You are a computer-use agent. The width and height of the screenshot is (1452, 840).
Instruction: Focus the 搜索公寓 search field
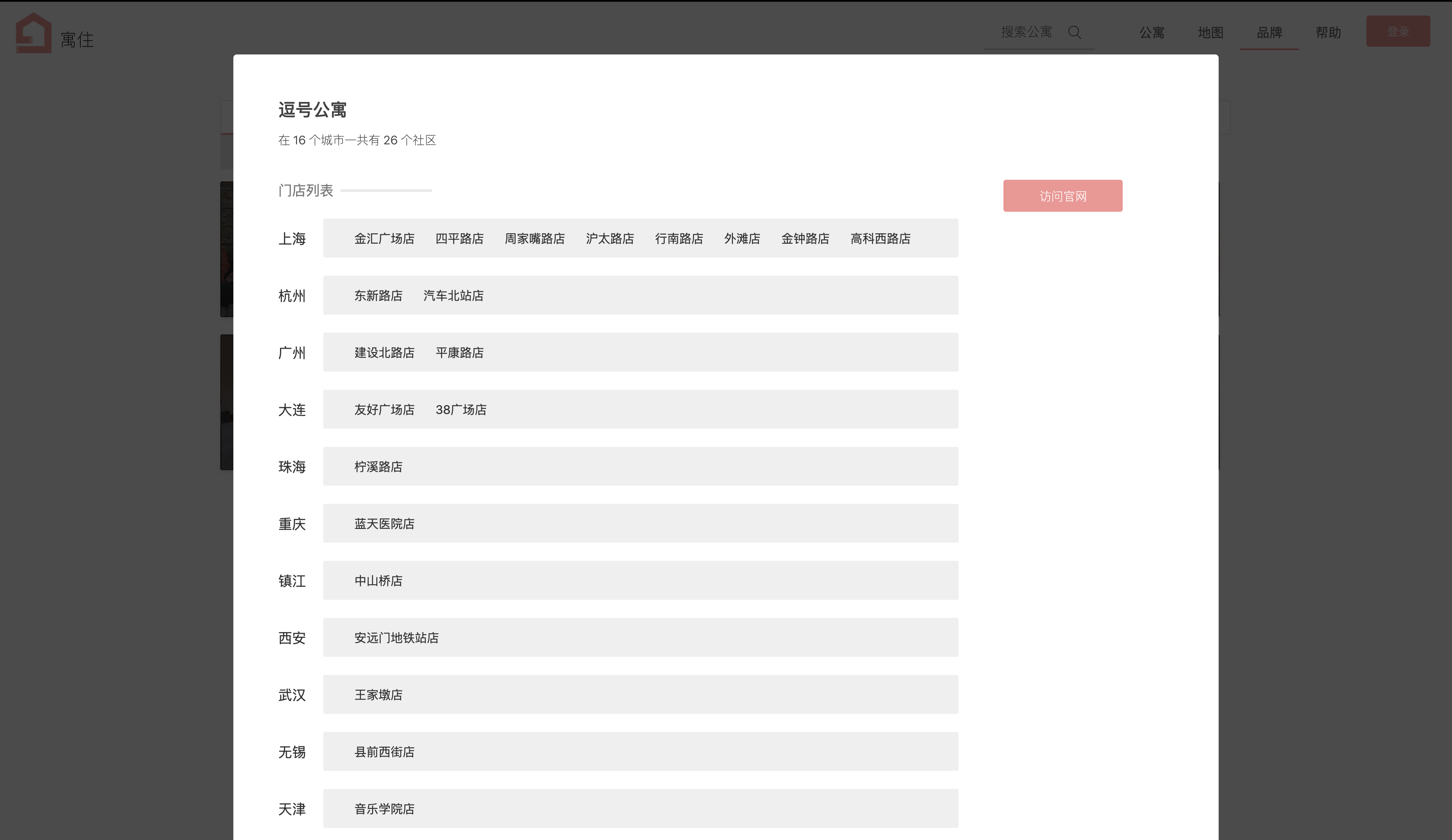click(1026, 32)
